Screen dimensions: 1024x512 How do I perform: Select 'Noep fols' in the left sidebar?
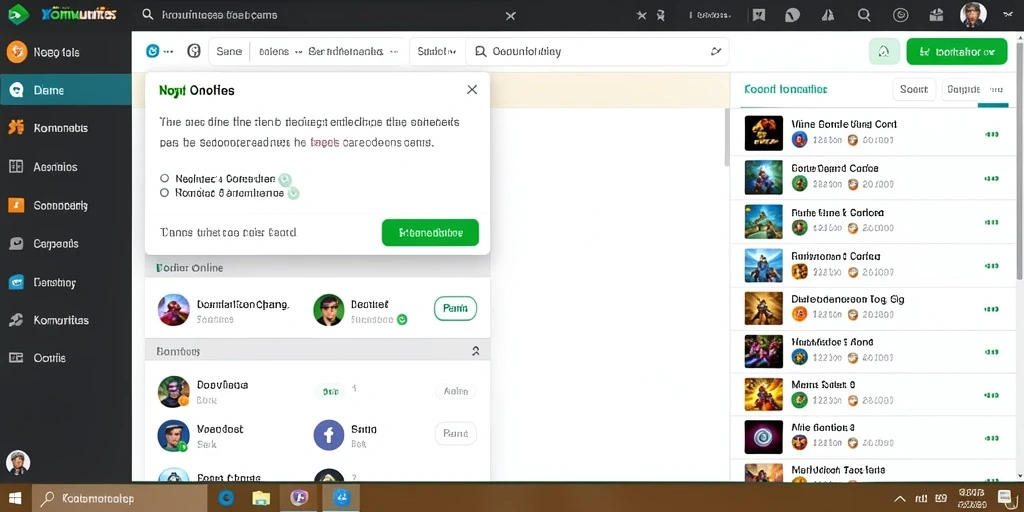65,52
